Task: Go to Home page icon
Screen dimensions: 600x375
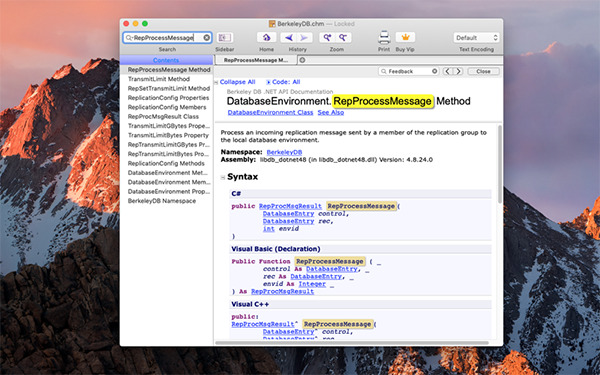Action: click(266, 38)
